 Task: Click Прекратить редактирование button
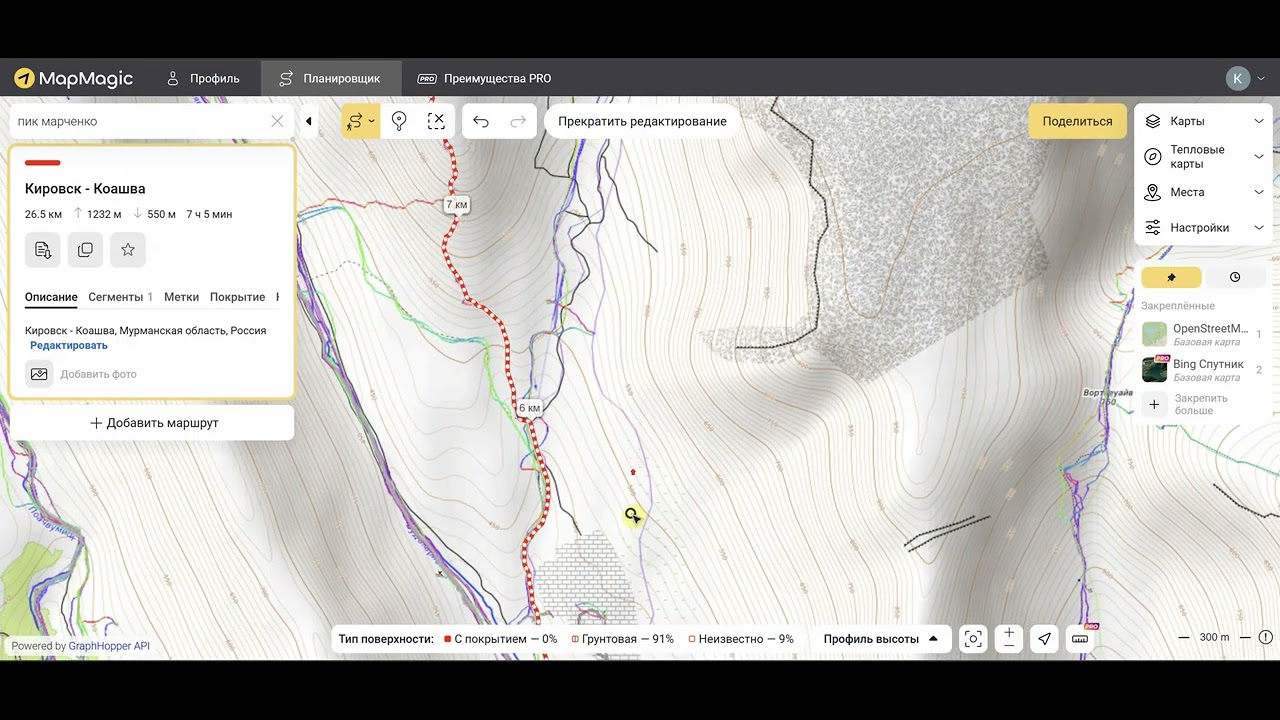[x=642, y=121]
